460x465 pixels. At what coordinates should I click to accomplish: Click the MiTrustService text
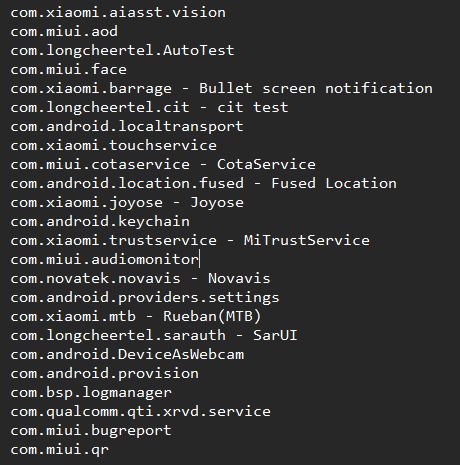pyautogui.click(x=307, y=241)
